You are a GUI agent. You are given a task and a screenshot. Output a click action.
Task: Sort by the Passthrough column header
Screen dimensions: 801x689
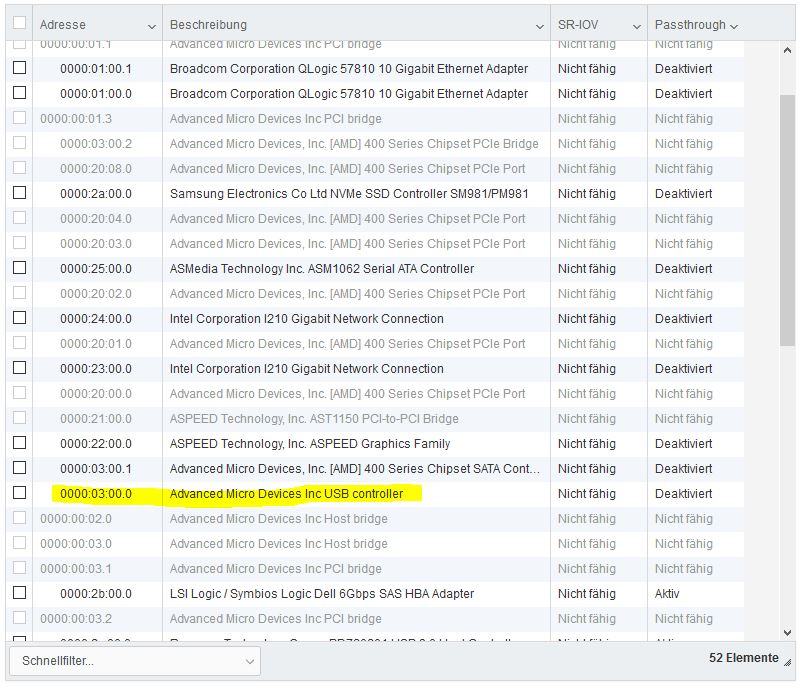690,25
